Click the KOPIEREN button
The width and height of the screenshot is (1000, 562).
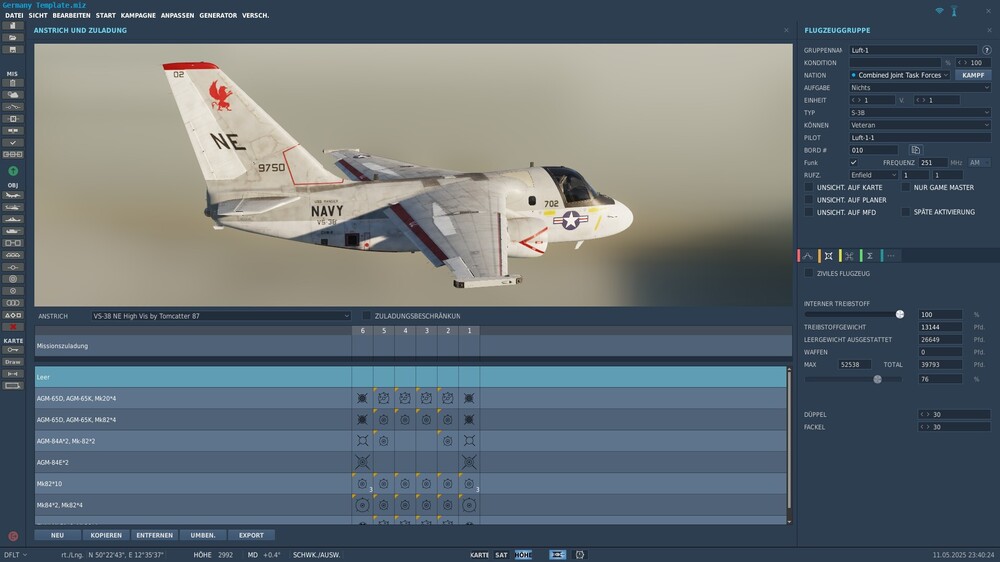106,535
